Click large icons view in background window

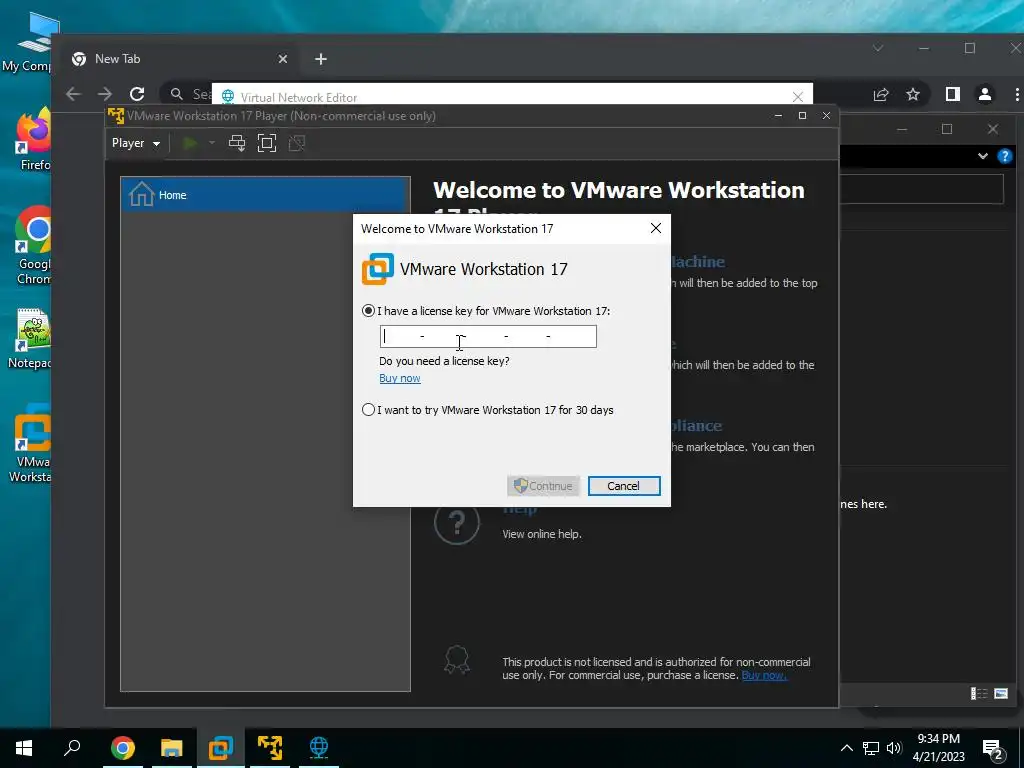coord(1000,694)
